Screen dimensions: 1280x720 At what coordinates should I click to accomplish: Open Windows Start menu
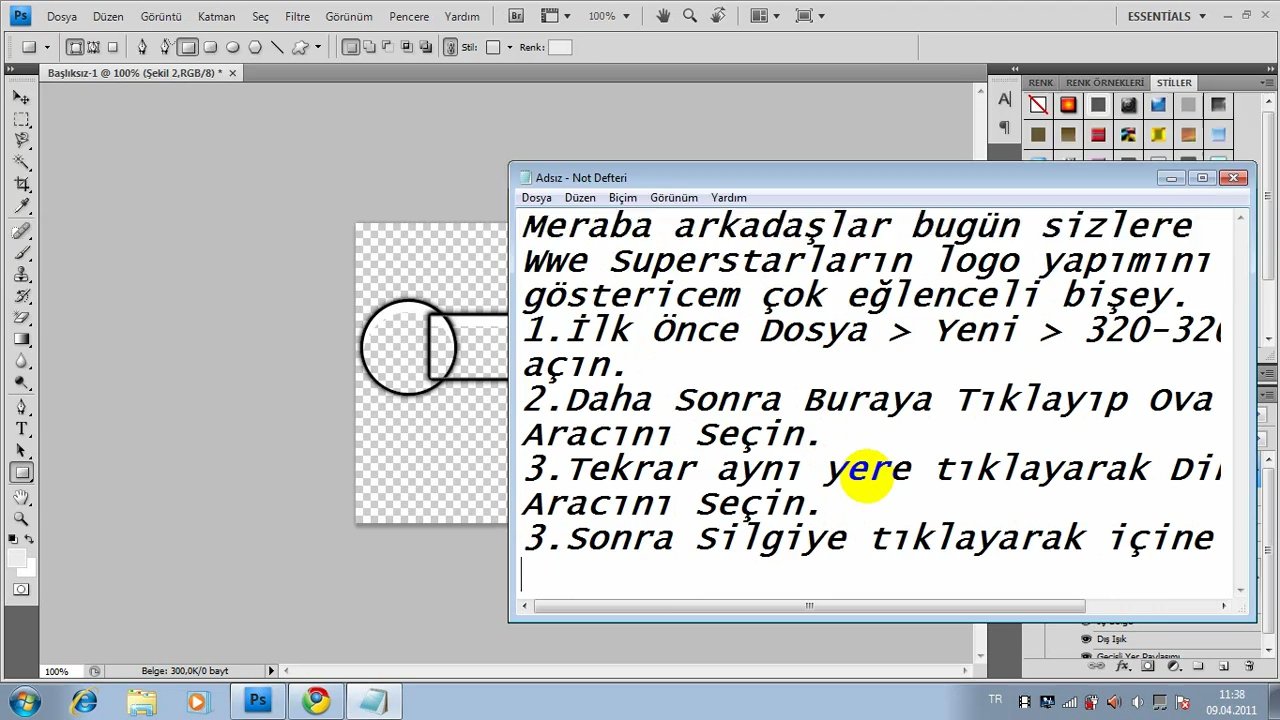pos(24,700)
